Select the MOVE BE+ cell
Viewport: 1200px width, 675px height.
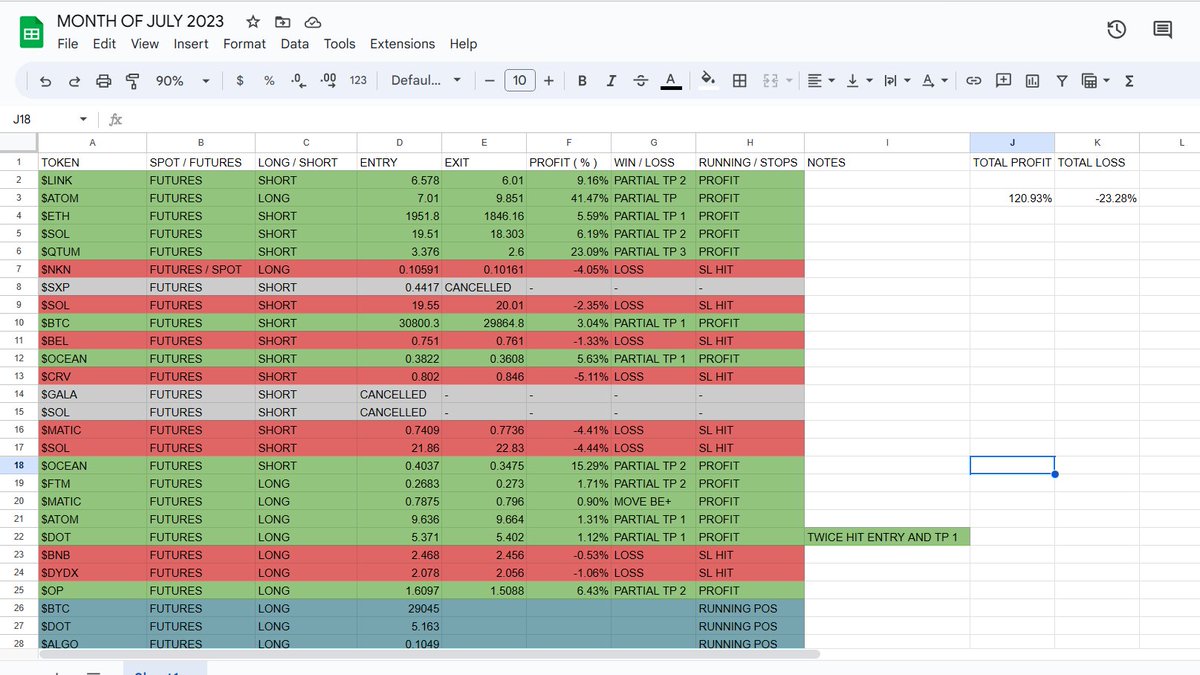[x=653, y=502]
